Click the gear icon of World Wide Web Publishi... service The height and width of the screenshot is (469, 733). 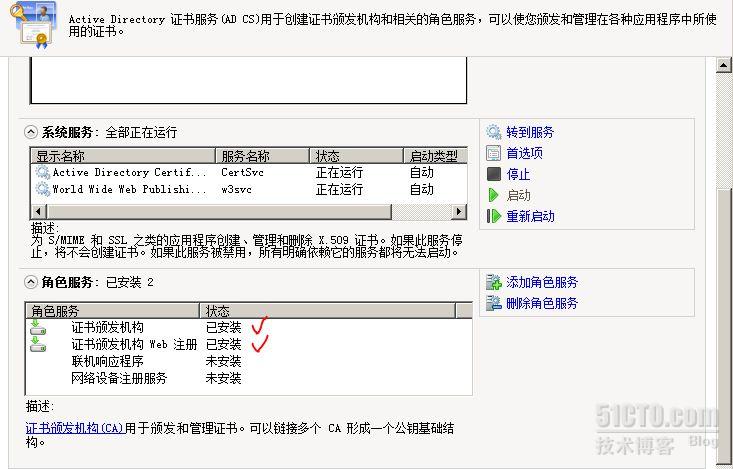[43, 189]
